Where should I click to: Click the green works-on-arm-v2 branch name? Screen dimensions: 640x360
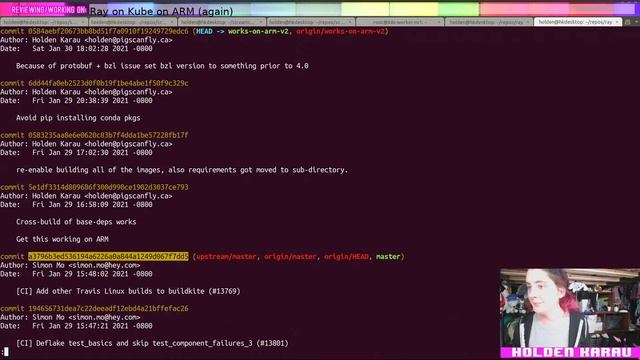click(x=258, y=31)
